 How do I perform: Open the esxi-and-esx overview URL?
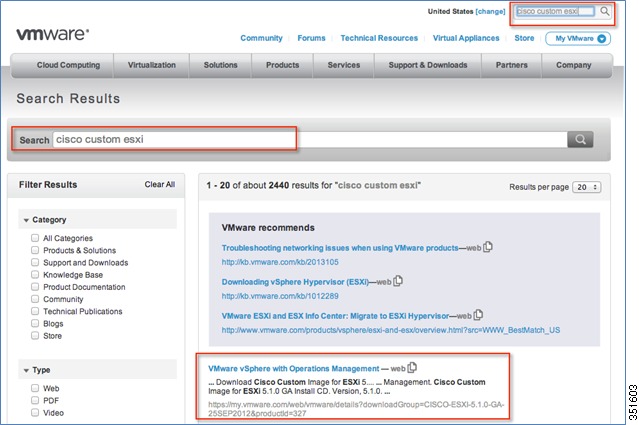(391, 330)
